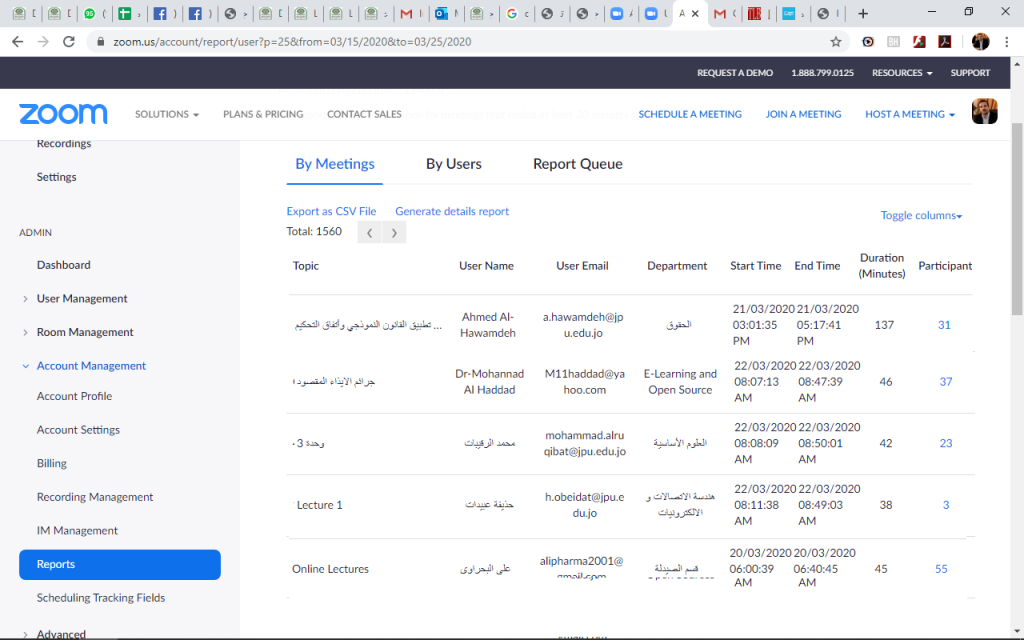The width and height of the screenshot is (1024, 640).
Task: Open IM Management
Action: click(x=77, y=531)
